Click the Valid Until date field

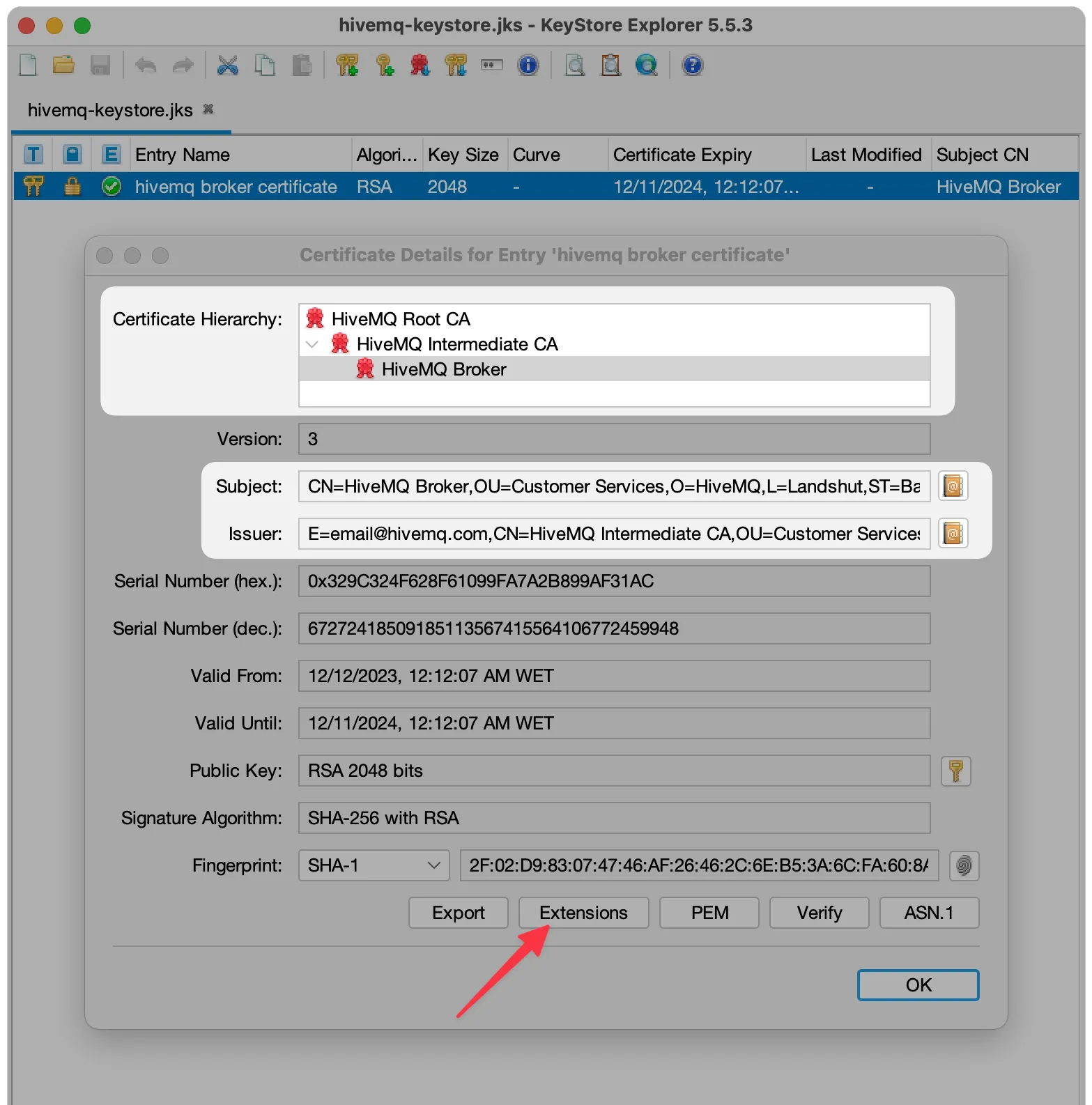614,723
